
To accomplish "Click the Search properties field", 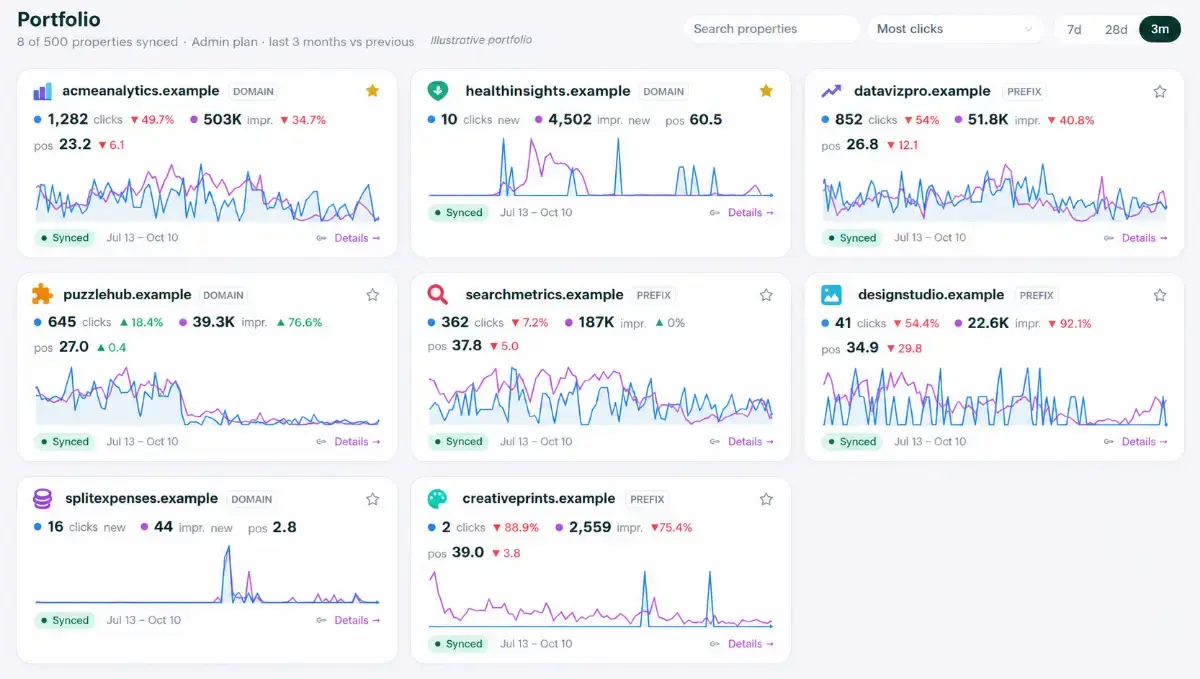I will [x=772, y=29].
